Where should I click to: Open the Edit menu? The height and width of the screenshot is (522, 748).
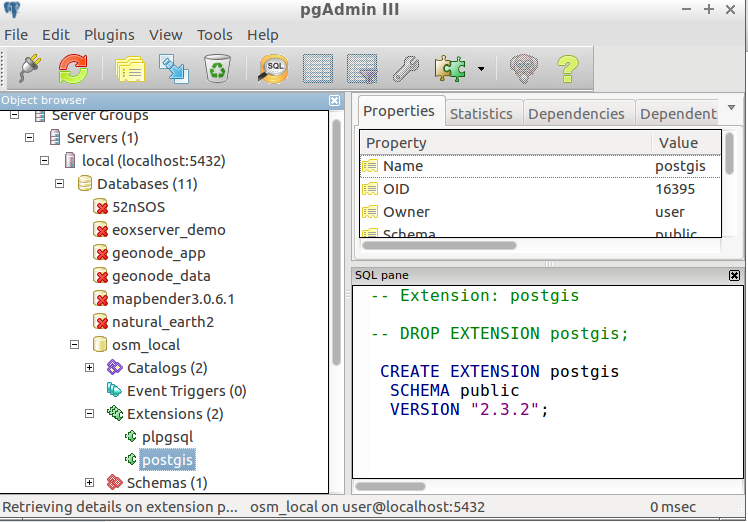(56, 35)
